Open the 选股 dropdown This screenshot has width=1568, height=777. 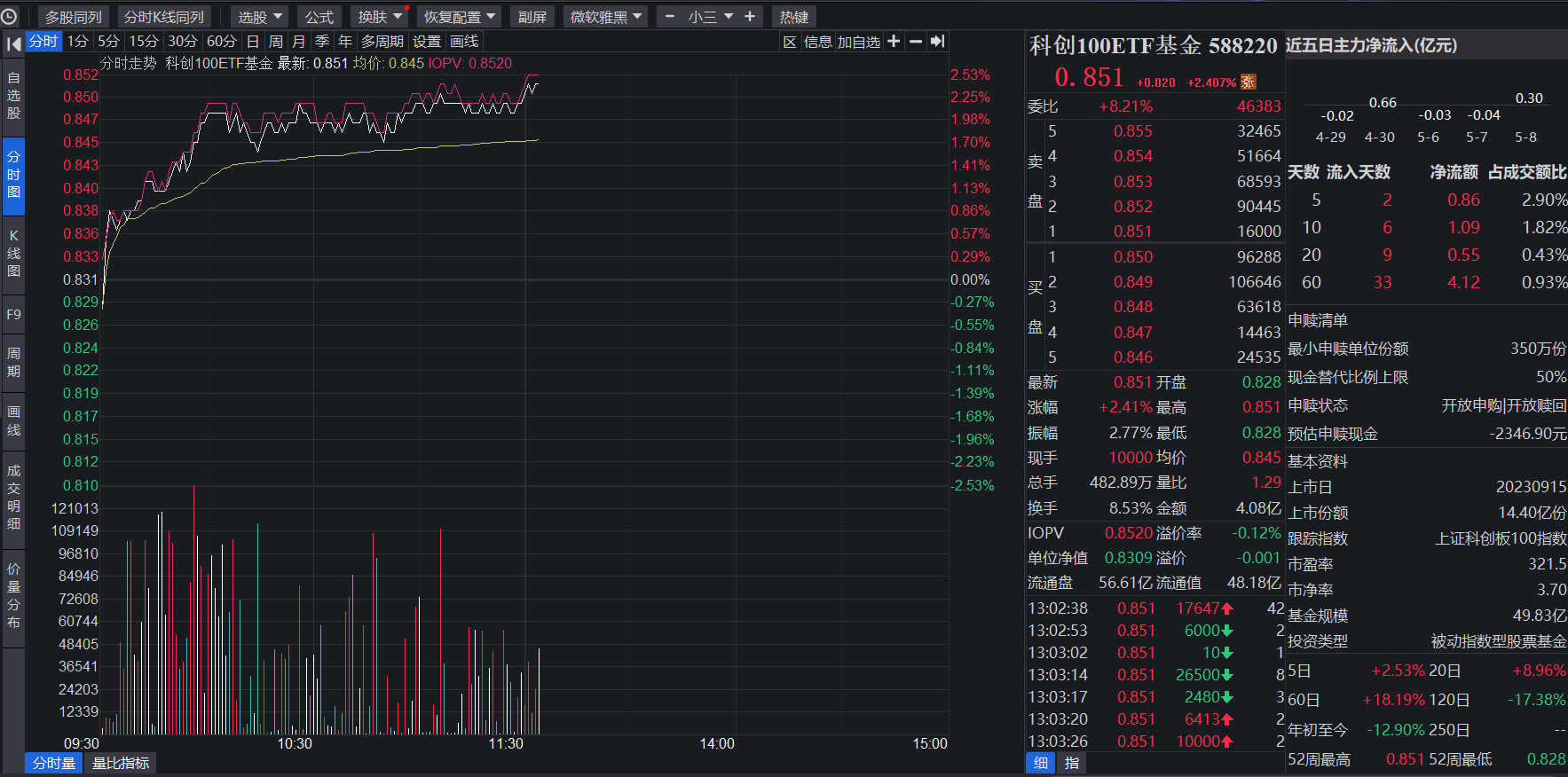(260, 17)
